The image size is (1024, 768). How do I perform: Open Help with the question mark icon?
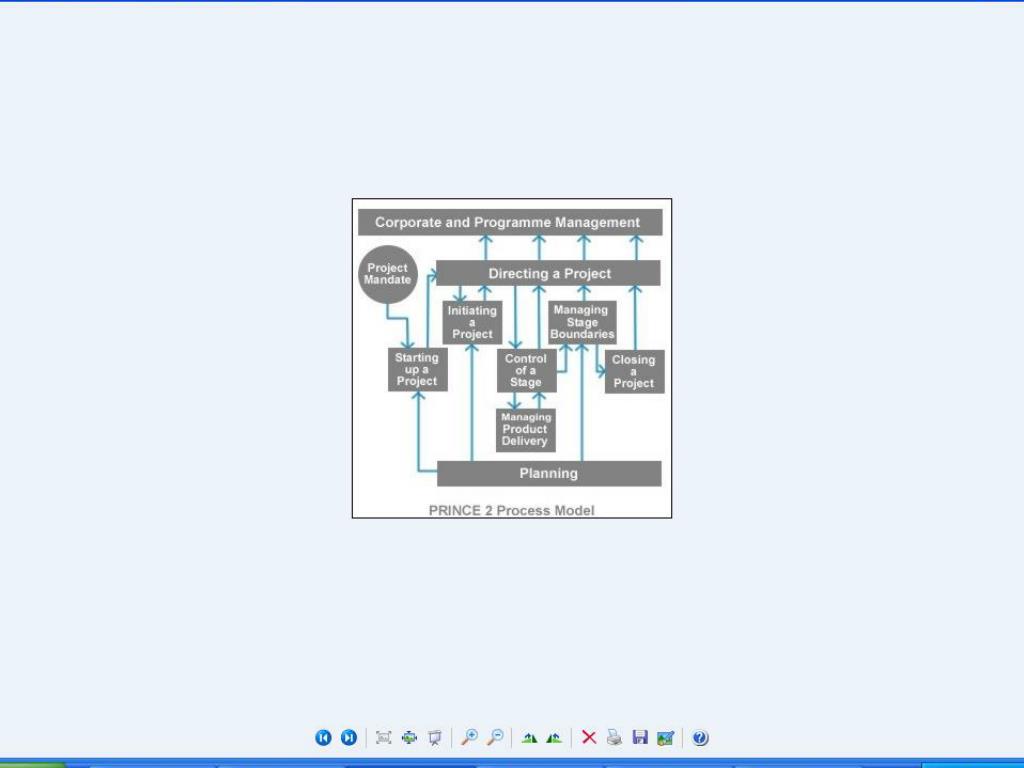coord(700,737)
